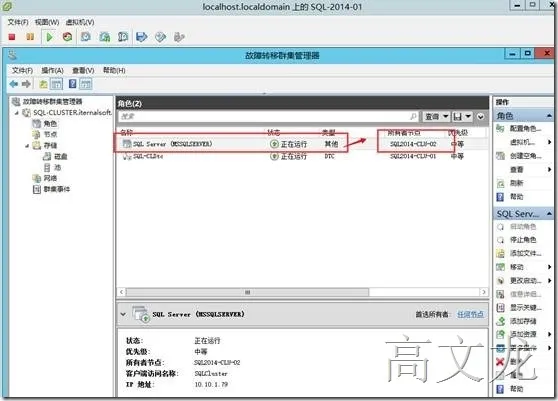Click the save query disk icon
558x401 pixels.
(457, 116)
